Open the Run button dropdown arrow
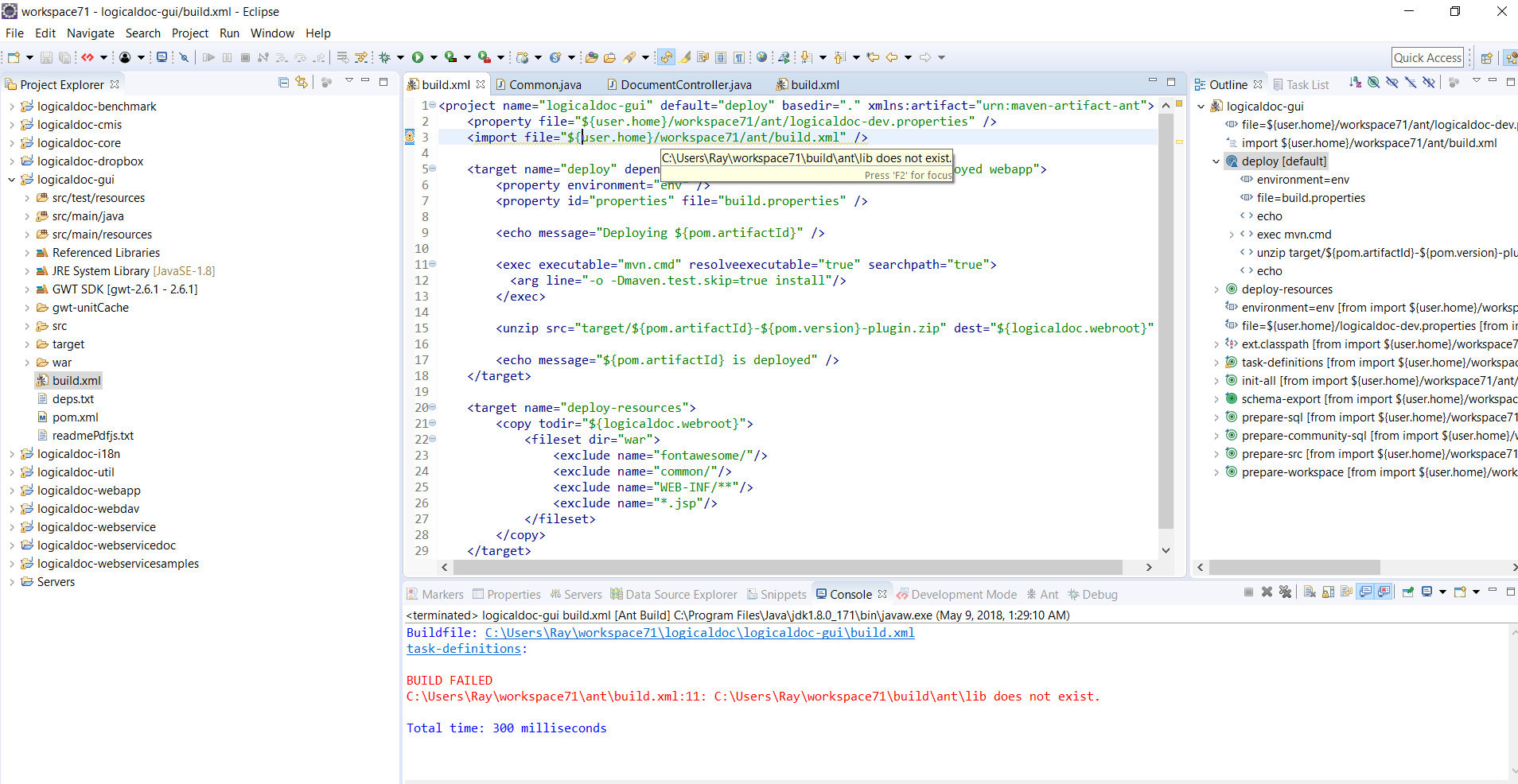 (x=434, y=57)
